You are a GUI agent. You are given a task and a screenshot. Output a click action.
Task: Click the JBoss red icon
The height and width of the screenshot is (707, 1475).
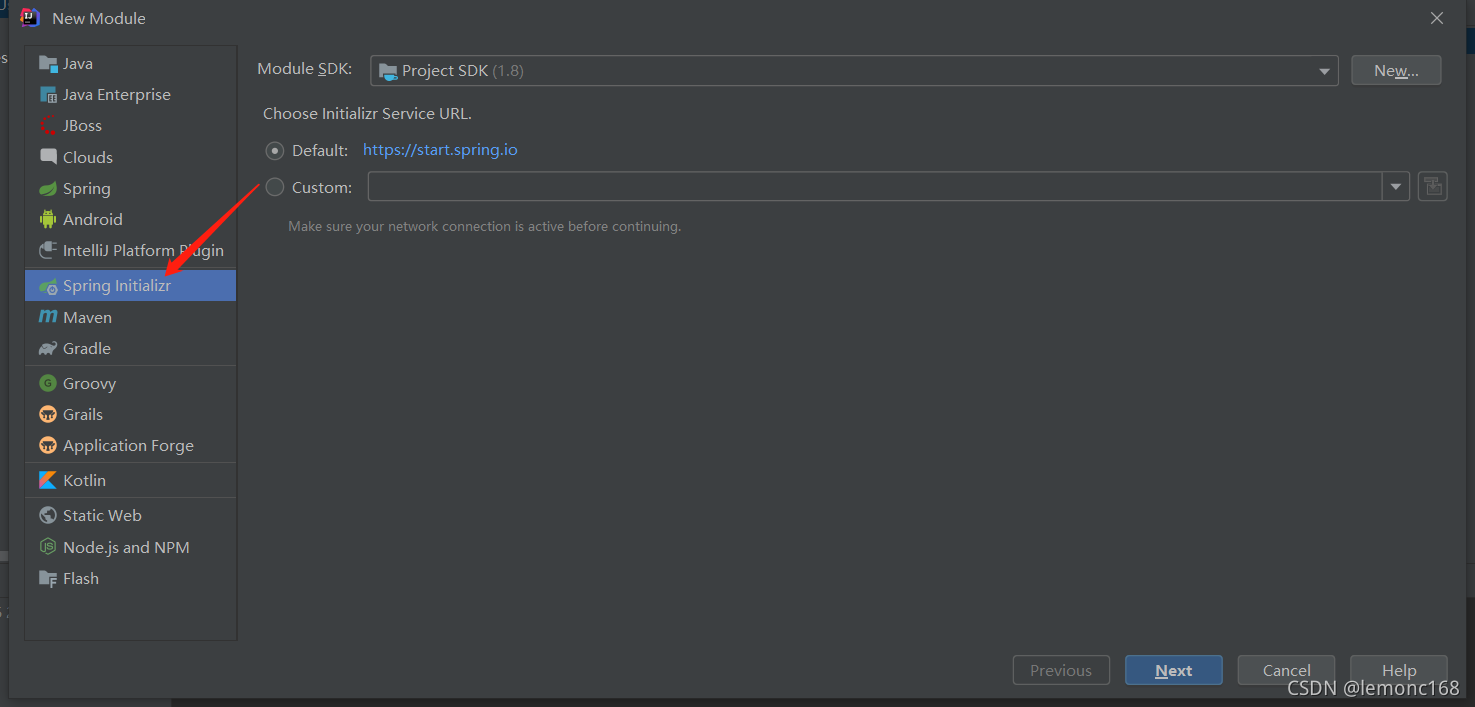(48, 126)
